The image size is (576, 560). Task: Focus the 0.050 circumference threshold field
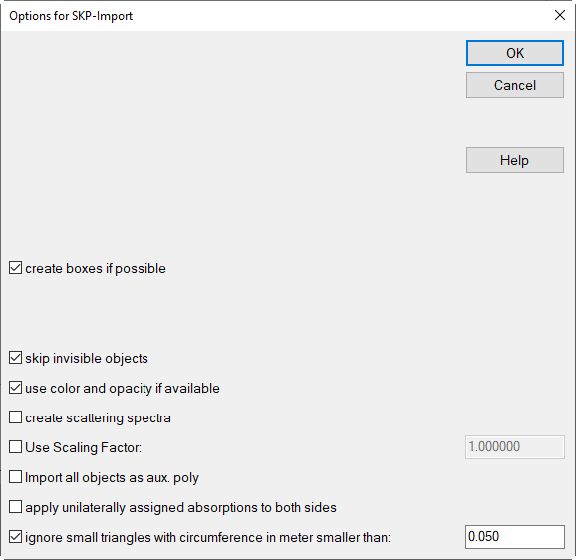[515, 537]
